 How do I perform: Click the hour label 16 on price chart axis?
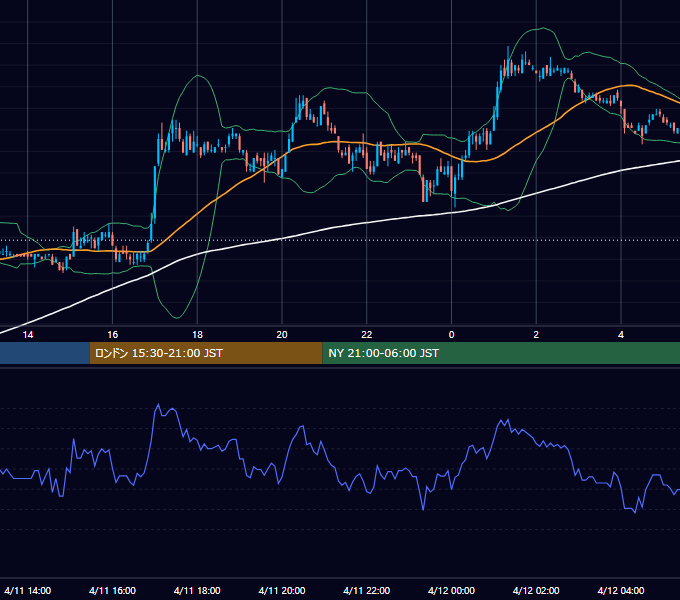pyautogui.click(x=112, y=335)
